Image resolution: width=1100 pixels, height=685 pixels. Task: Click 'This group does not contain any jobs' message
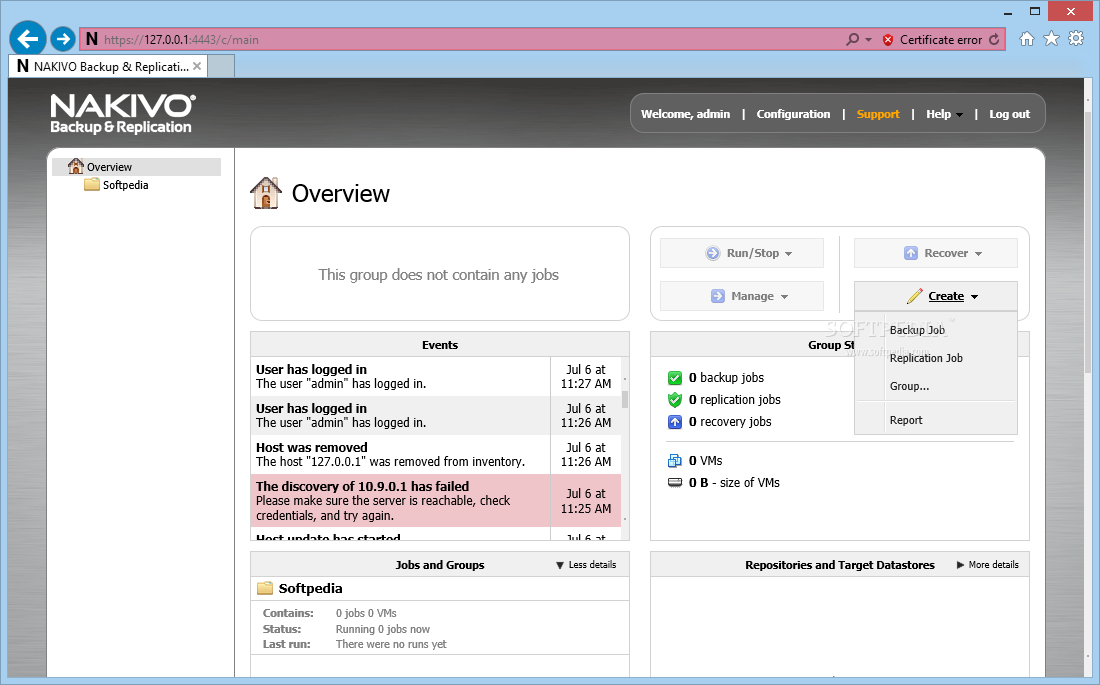pos(438,274)
